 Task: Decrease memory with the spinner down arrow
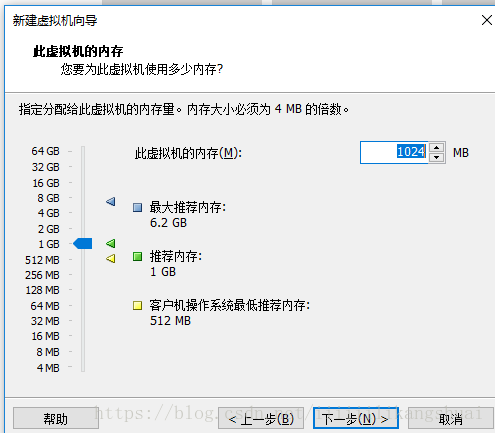point(436,157)
